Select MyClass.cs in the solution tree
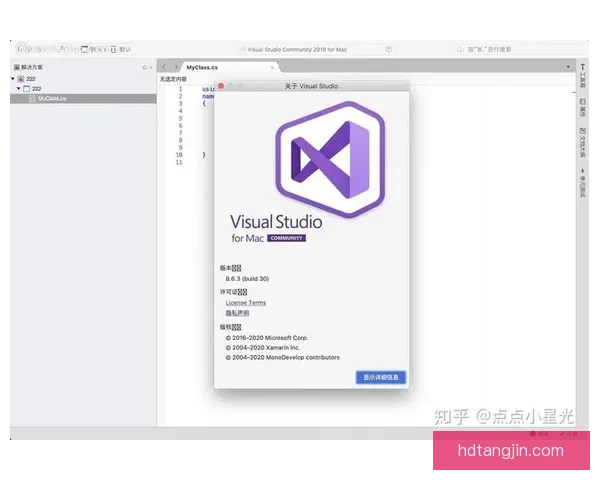600x480 pixels. (52, 98)
